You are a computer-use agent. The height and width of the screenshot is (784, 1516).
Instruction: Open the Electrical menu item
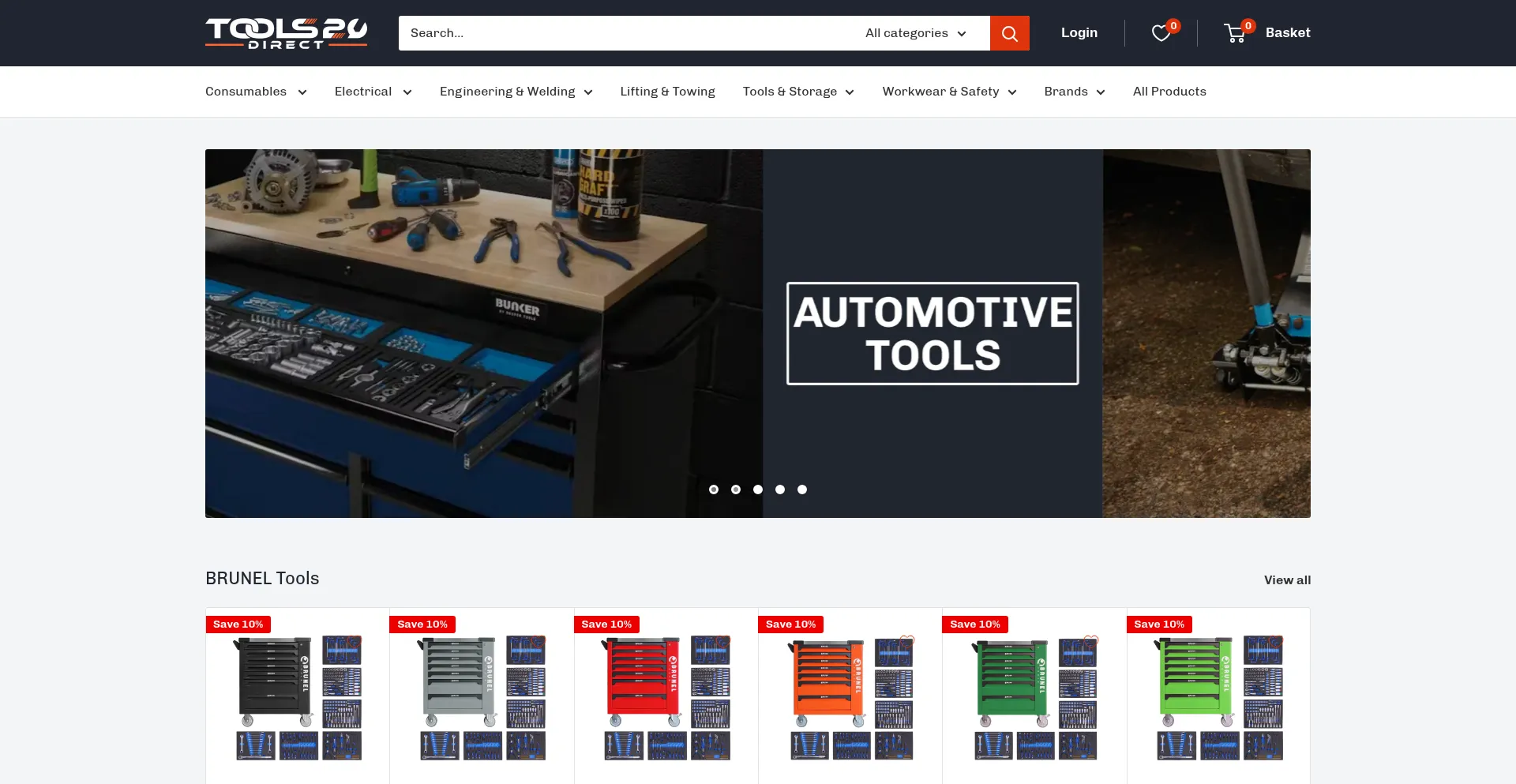click(x=363, y=92)
